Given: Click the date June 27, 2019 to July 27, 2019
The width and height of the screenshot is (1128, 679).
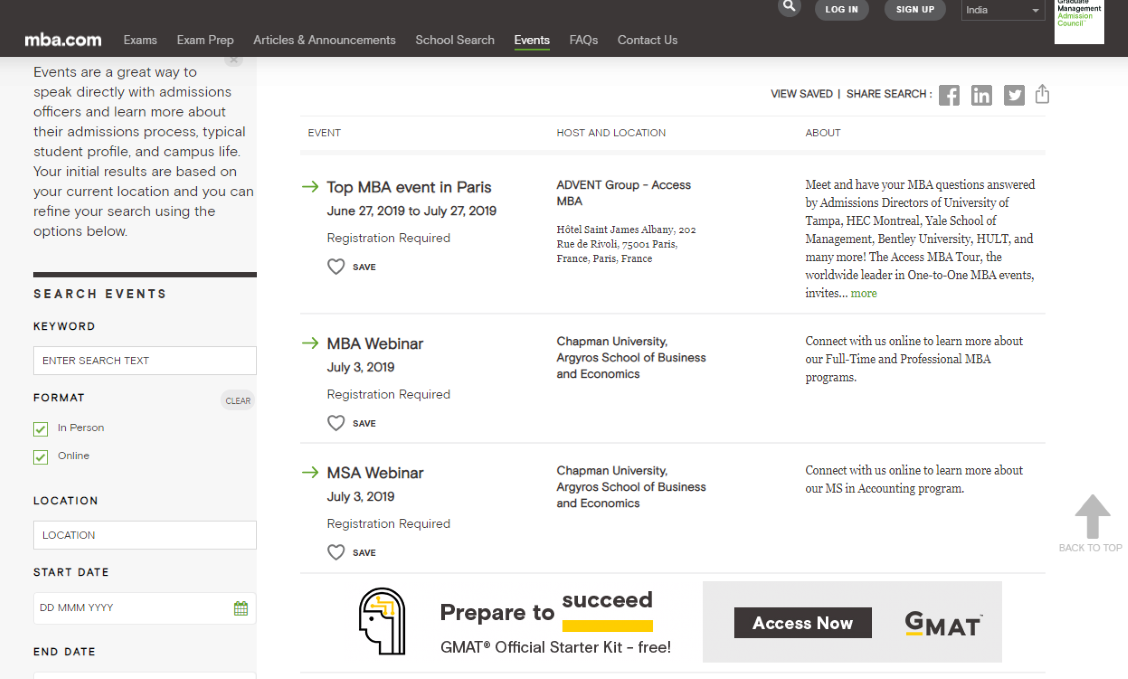Looking at the screenshot, I should 411,211.
